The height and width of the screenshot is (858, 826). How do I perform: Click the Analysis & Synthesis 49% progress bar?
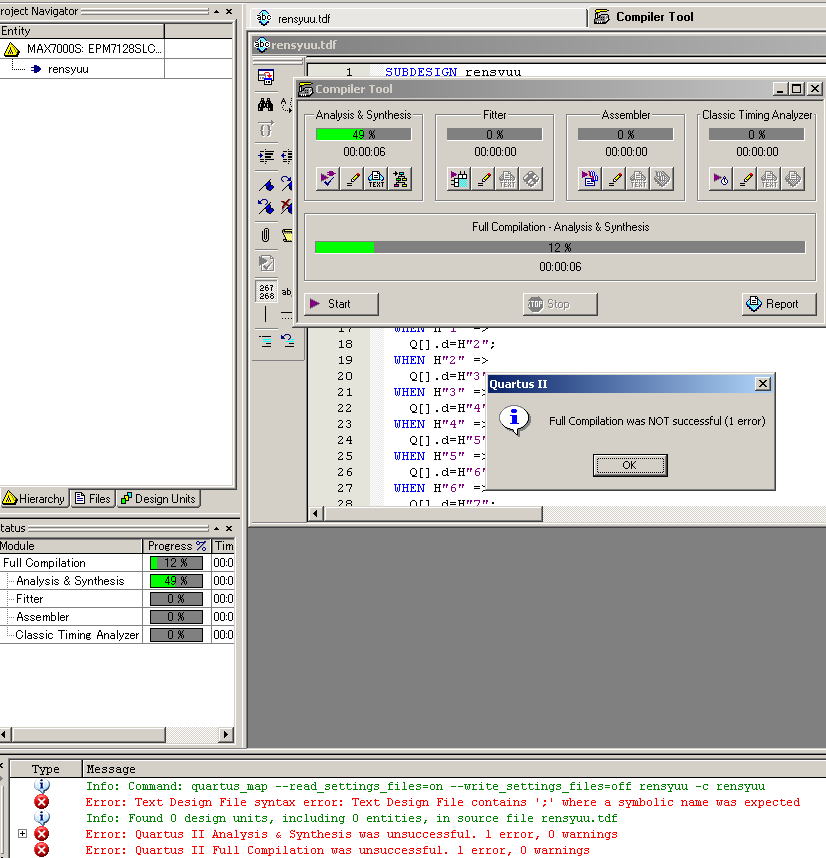(363, 134)
